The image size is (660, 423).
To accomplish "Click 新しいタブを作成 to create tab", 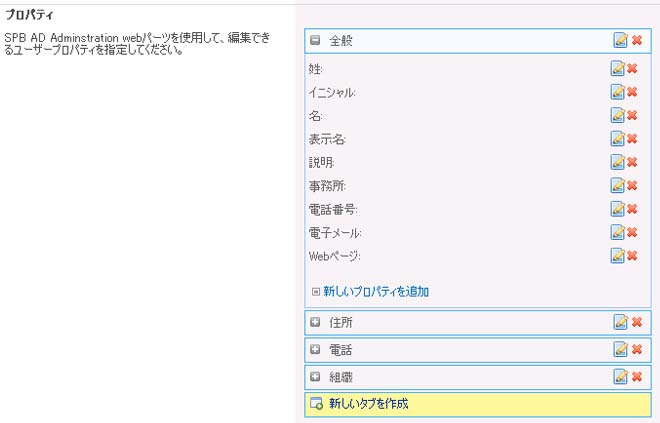I will [368, 404].
